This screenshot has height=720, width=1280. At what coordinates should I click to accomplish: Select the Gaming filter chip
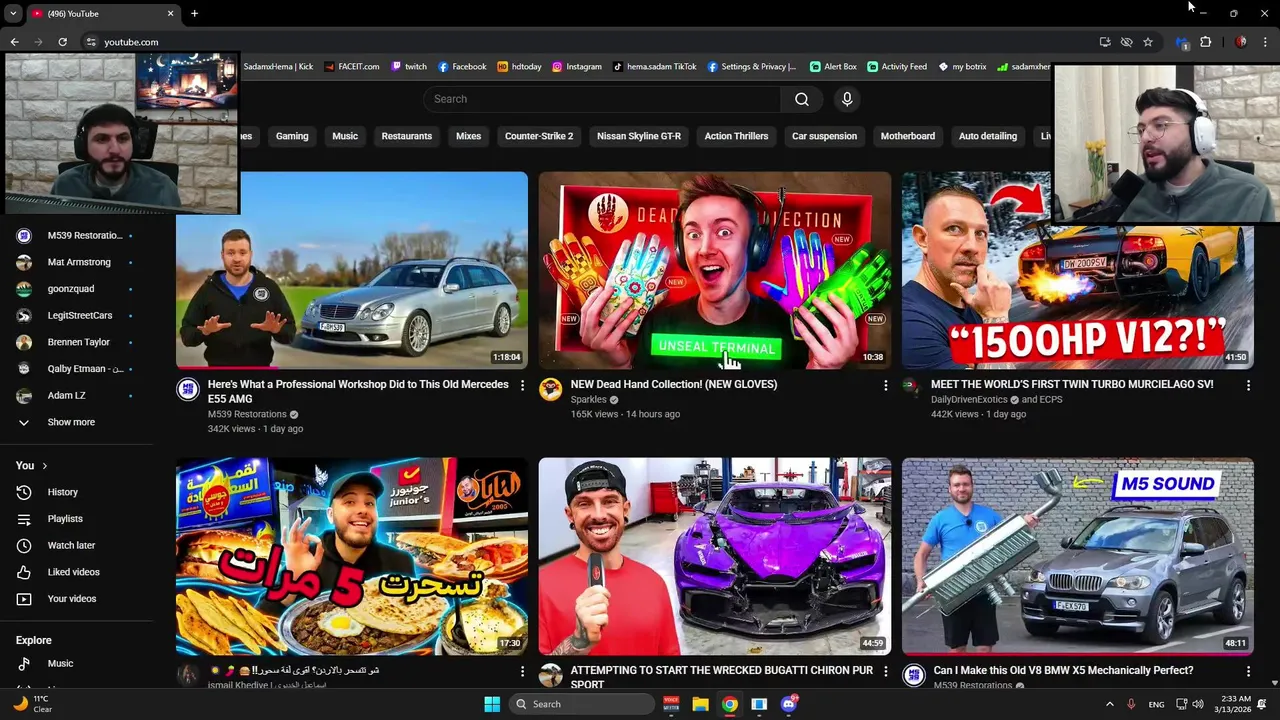coord(292,136)
